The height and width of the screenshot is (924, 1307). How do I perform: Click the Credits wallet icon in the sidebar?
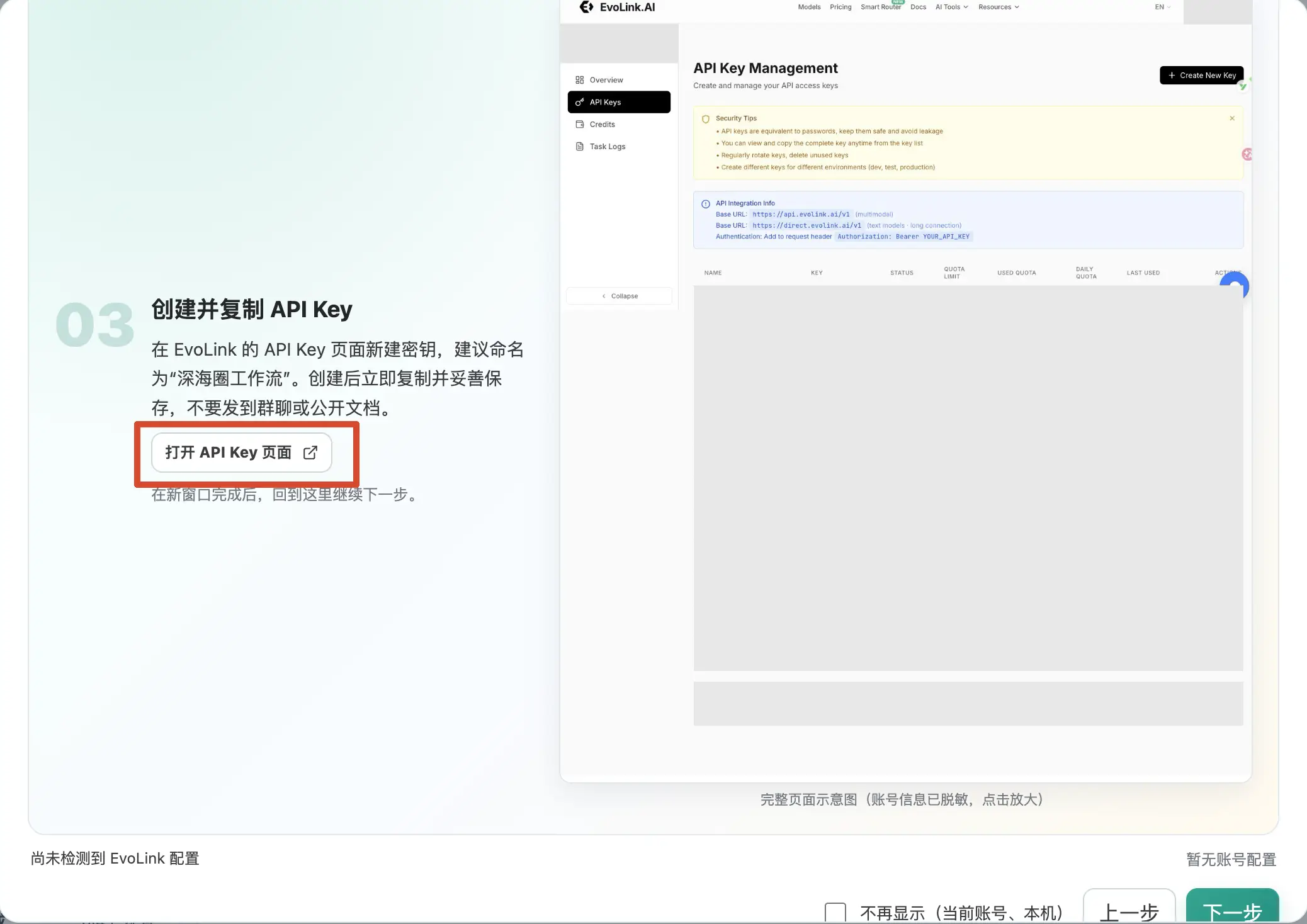579,124
